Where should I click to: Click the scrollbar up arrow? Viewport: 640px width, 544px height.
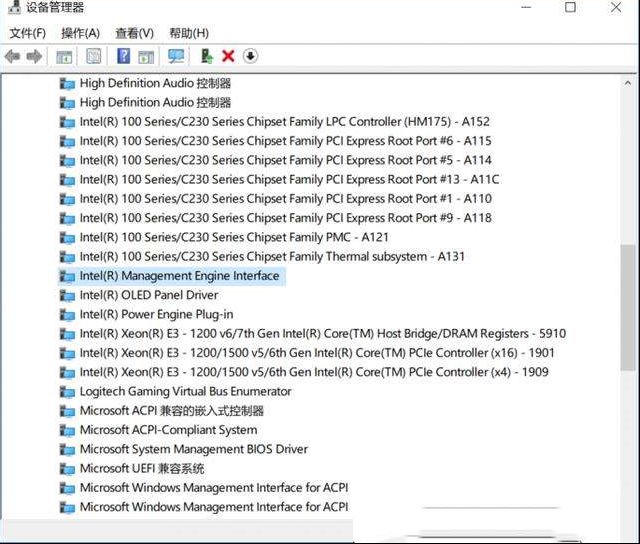[628, 83]
